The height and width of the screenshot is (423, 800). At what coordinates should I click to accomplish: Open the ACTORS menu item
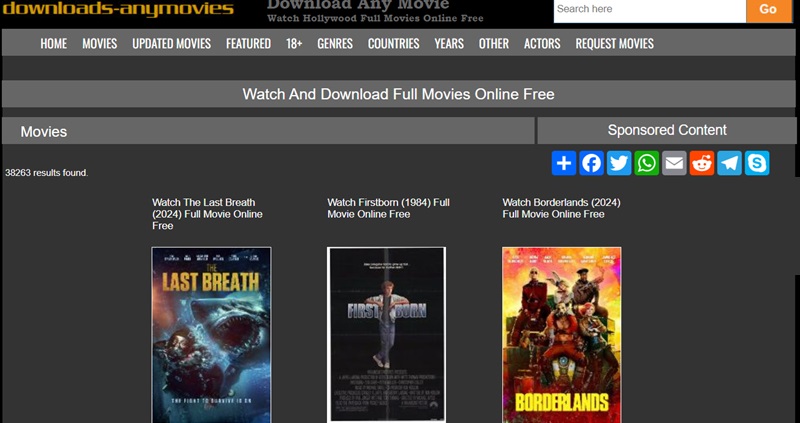pos(542,43)
